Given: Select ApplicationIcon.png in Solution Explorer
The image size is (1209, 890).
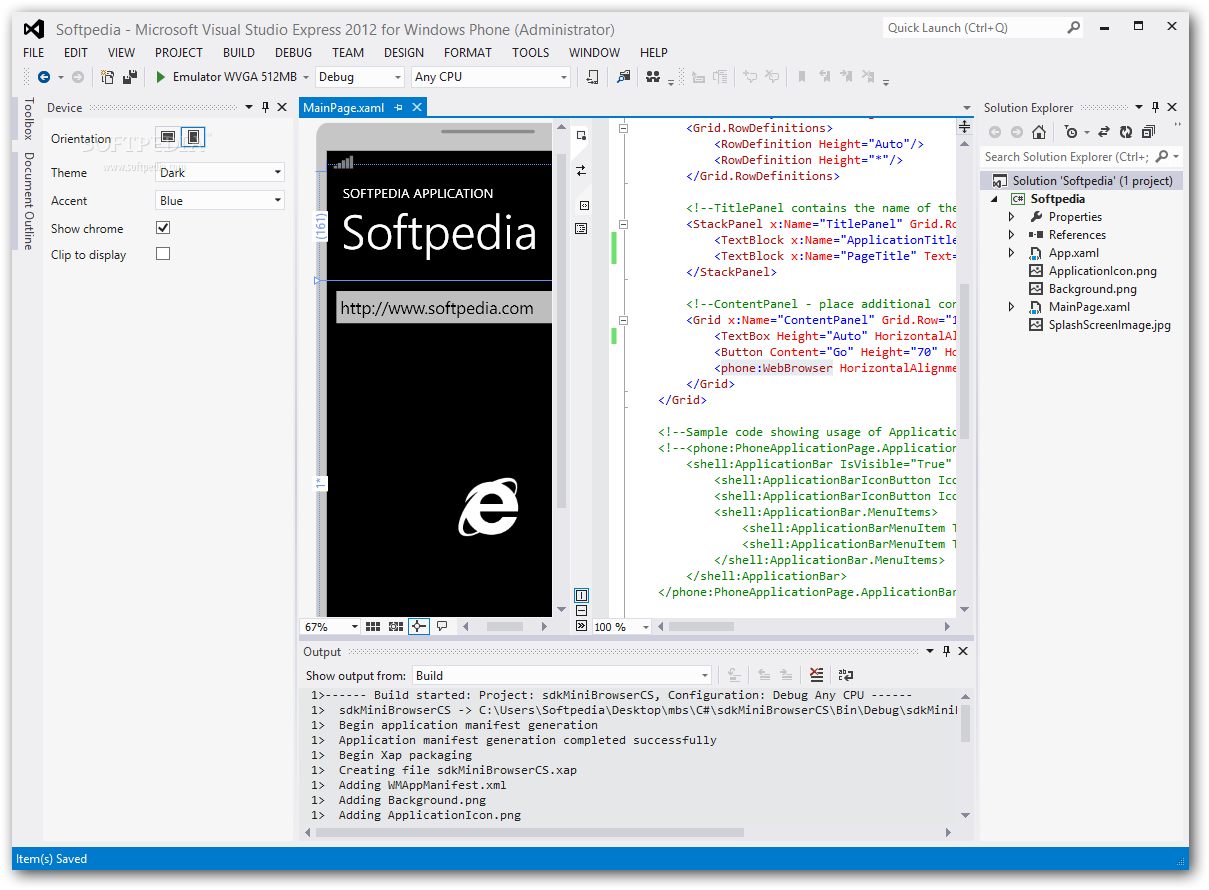Looking at the screenshot, I should (x=1103, y=271).
